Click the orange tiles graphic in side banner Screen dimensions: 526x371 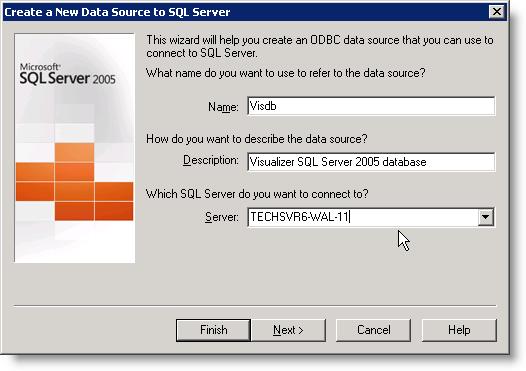pyautogui.click(x=74, y=181)
